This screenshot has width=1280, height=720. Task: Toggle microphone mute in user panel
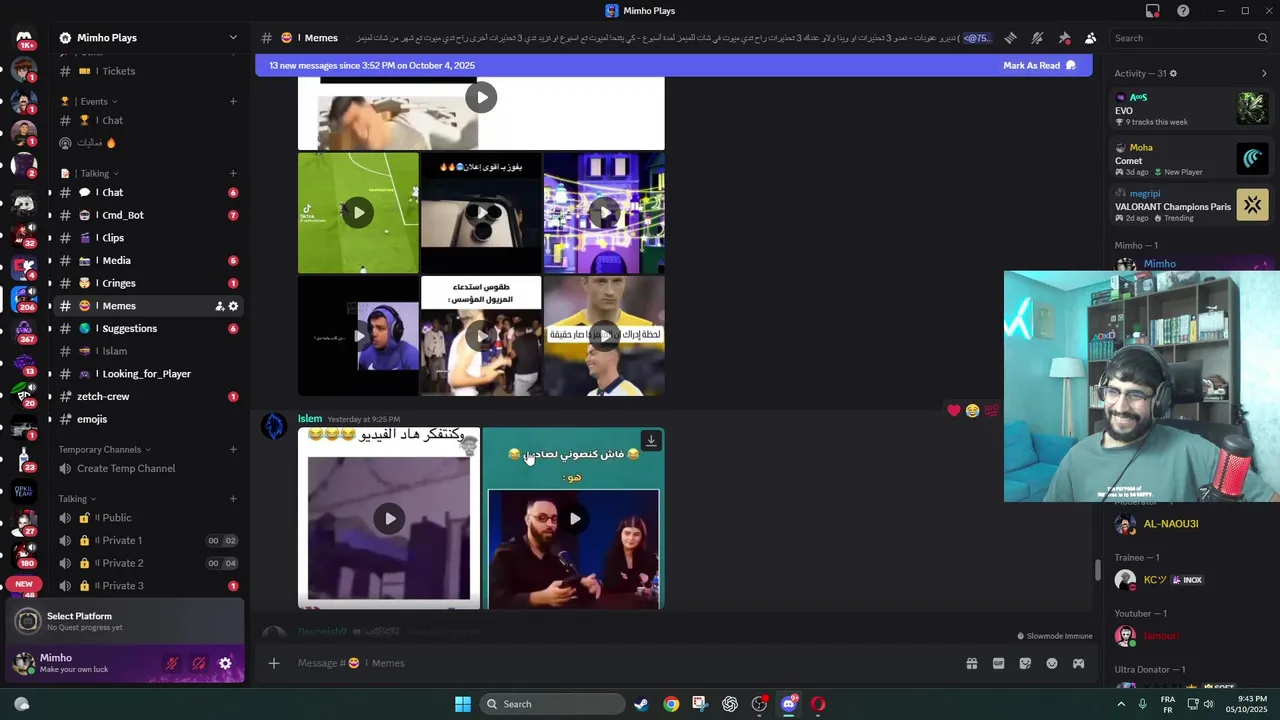(x=172, y=663)
